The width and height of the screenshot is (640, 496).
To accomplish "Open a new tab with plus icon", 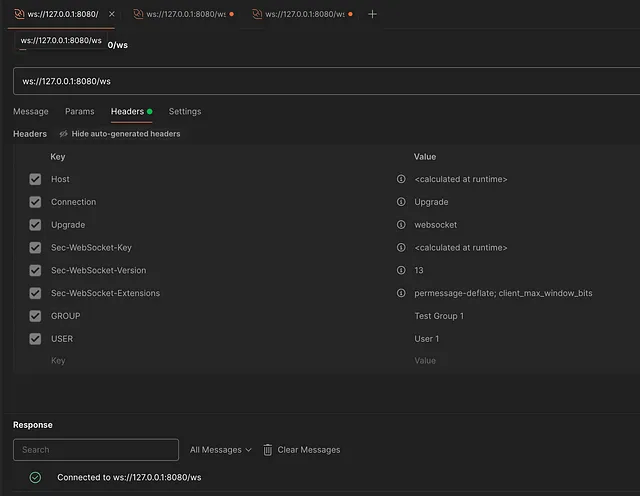I will (x=373, y=14).
